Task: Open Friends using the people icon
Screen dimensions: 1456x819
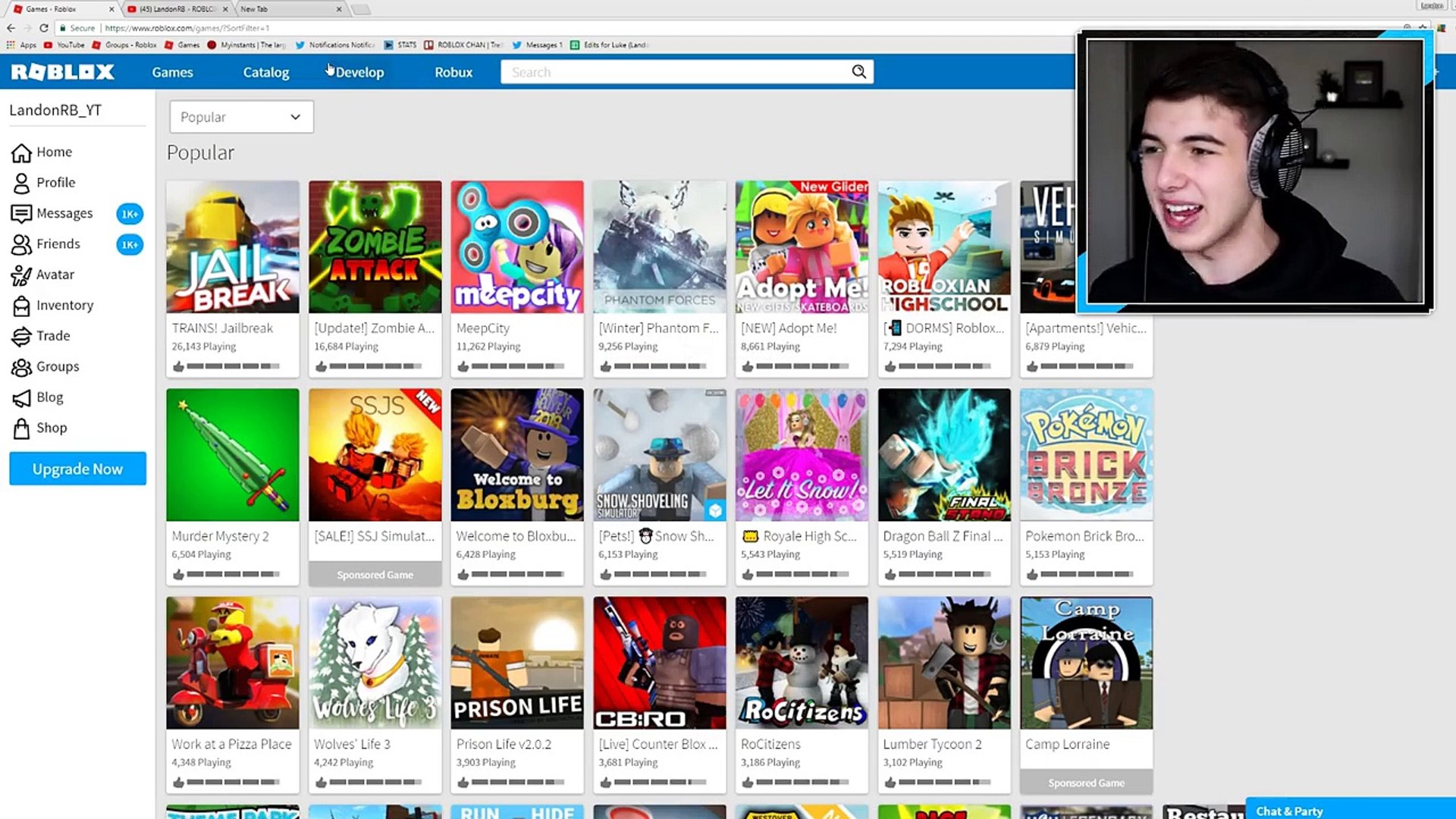Action: [21, 244]
